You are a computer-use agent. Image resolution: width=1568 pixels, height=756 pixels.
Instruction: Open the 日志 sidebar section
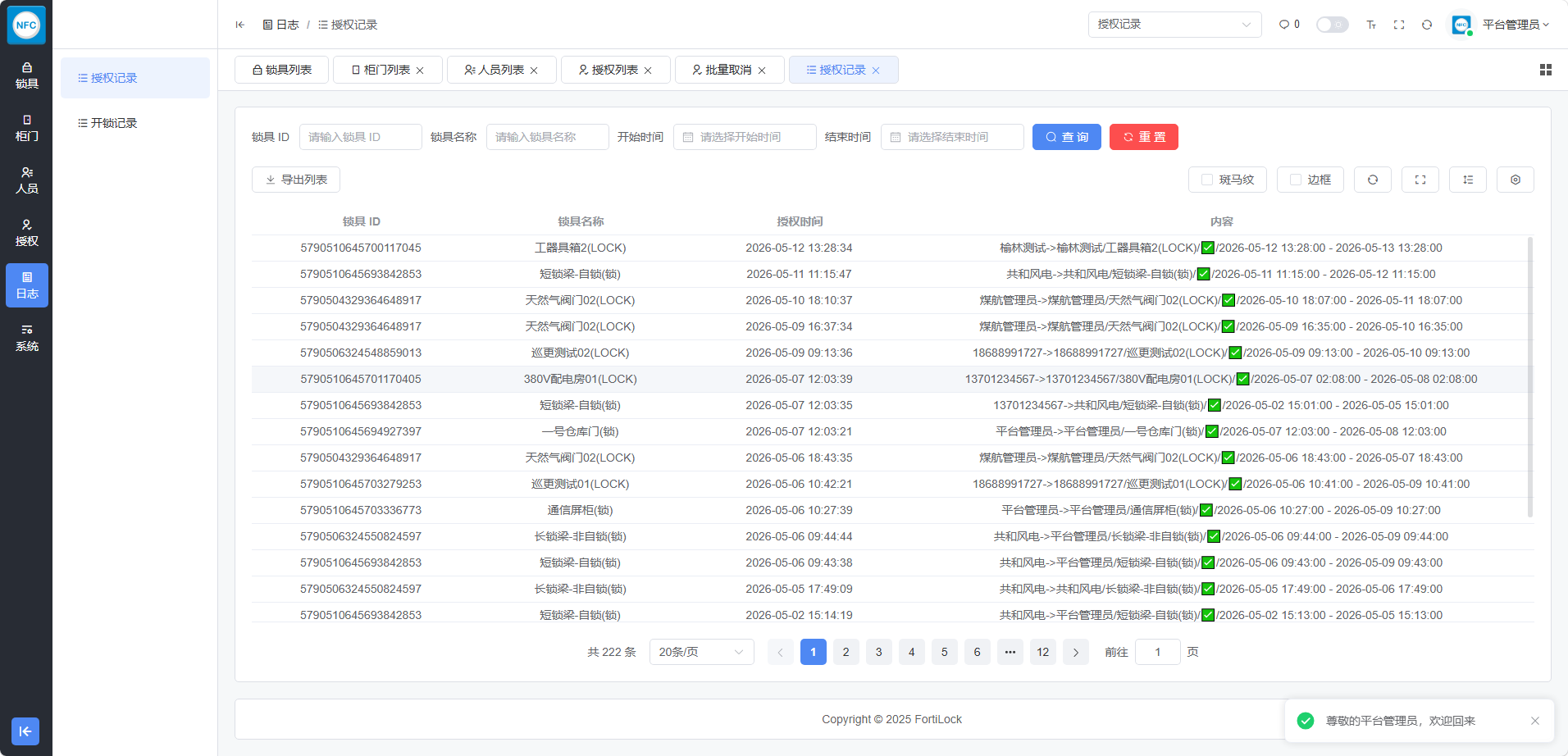click(x=26, y=285)
